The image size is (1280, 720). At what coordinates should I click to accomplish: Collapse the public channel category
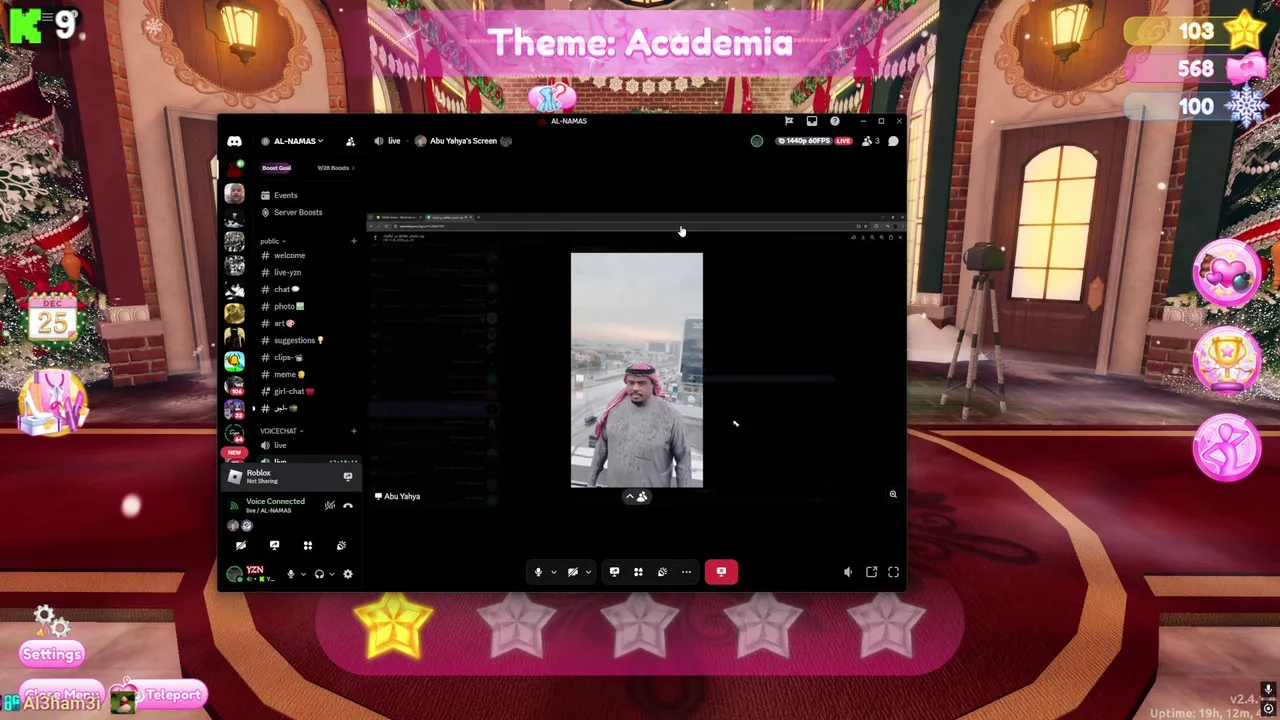(273, 241)
